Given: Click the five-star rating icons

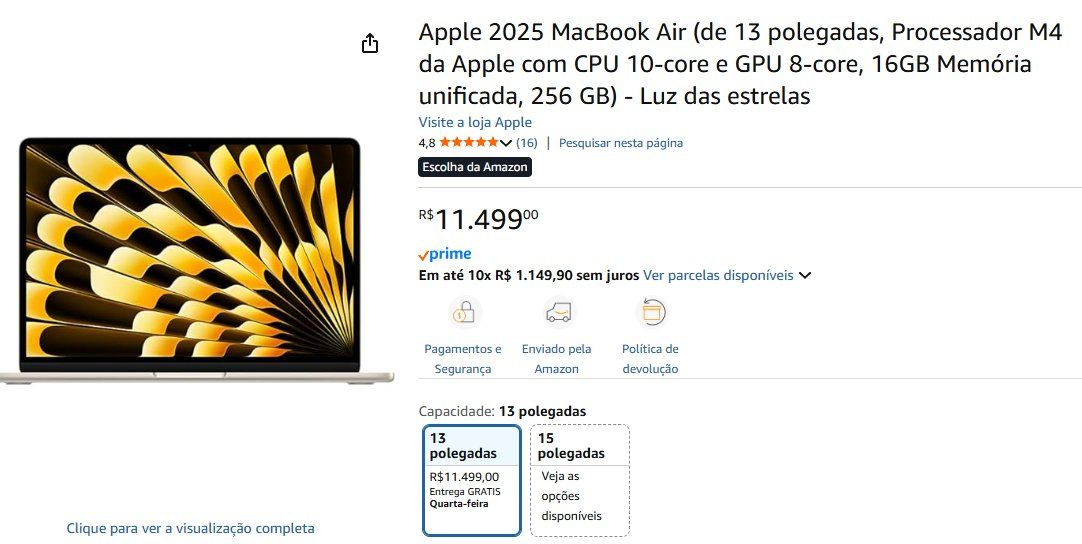Looking at the screenshot, I should (x=469, y=143).
